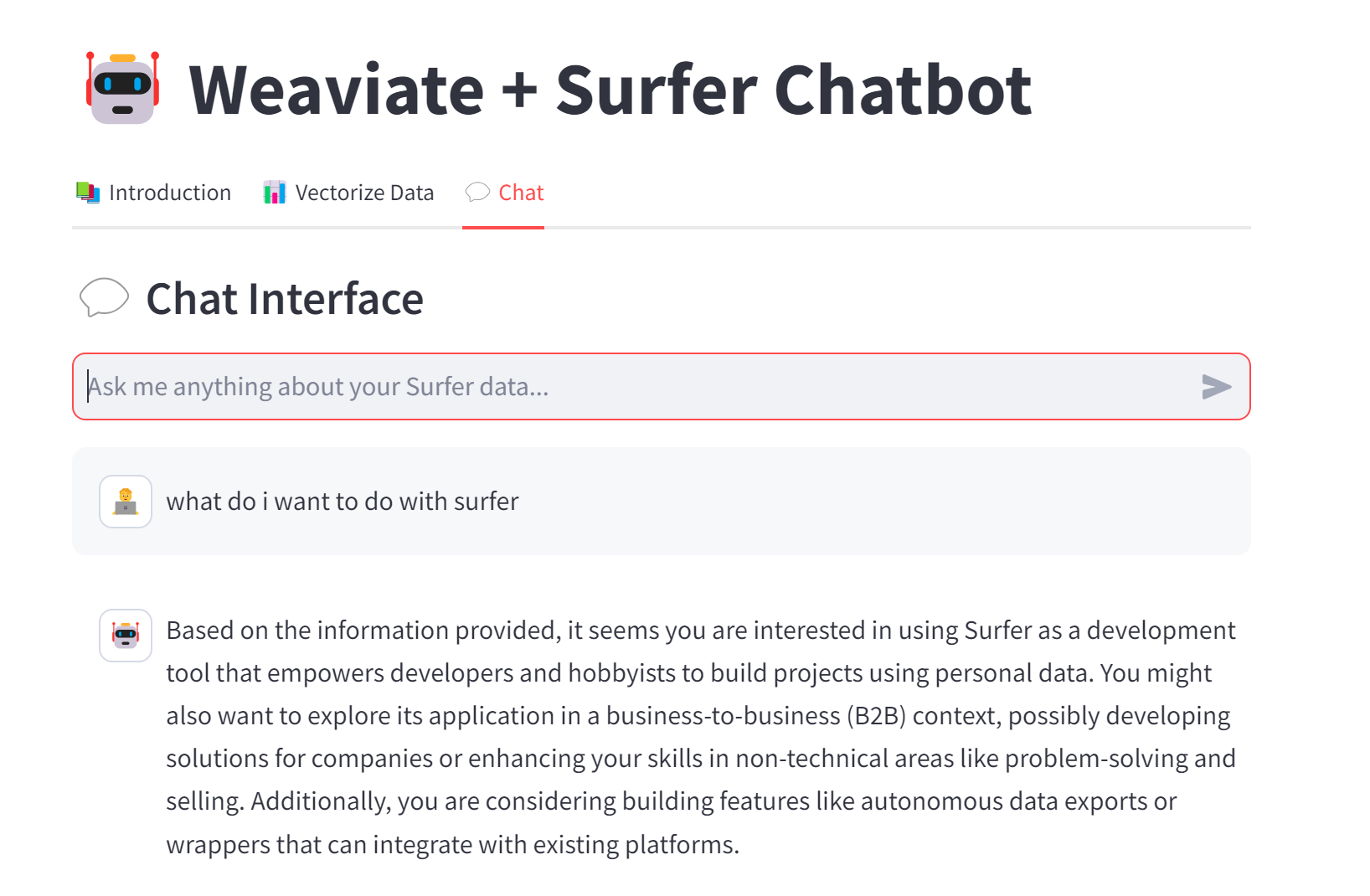1370x896 pixels.
Task: Click the speech bubble icon on the Chat tab
Action: pyautogui.click(x=477, y=193)
